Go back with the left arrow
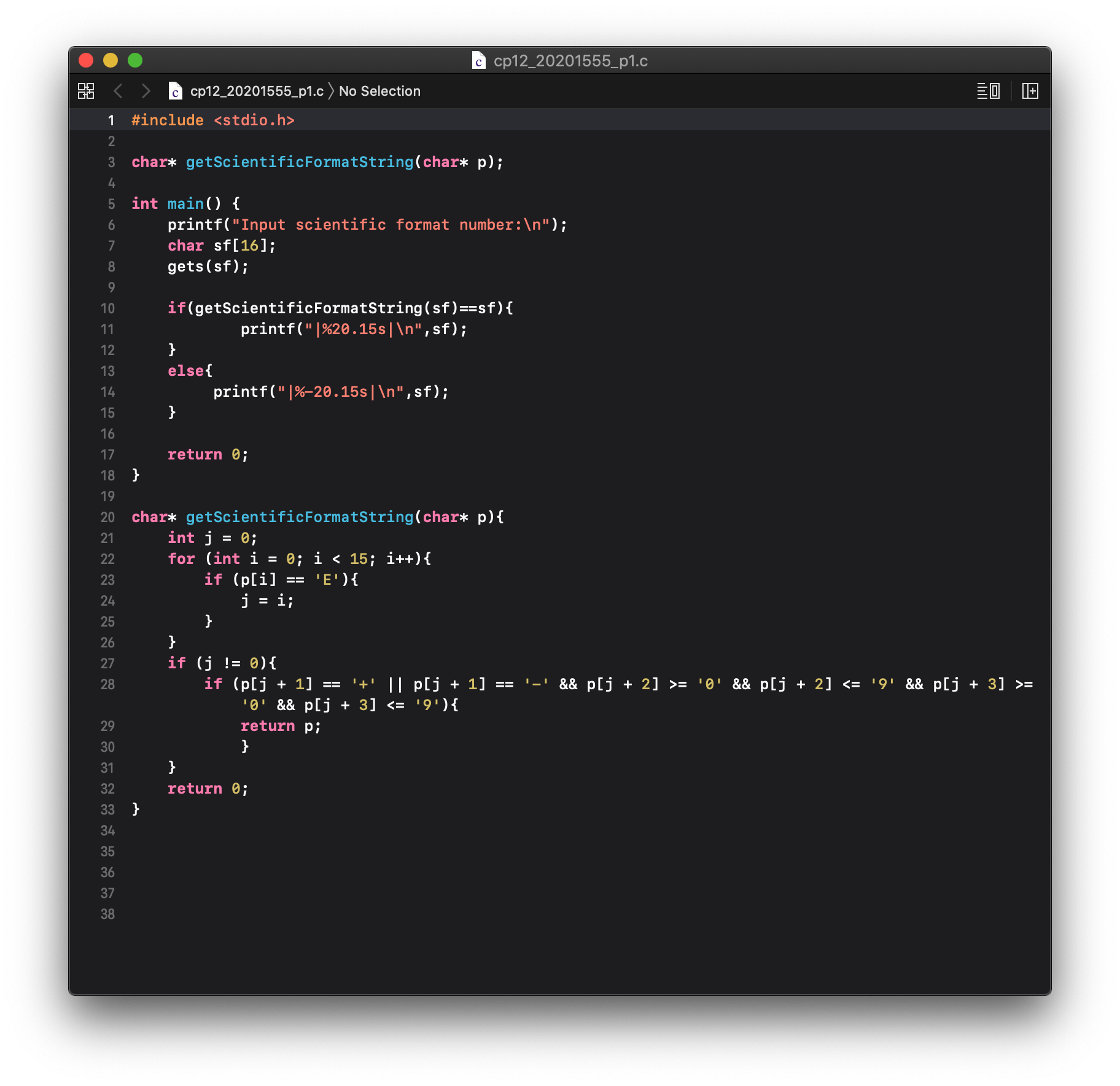The image size is (1120, 1086). (x=119, y=91)
